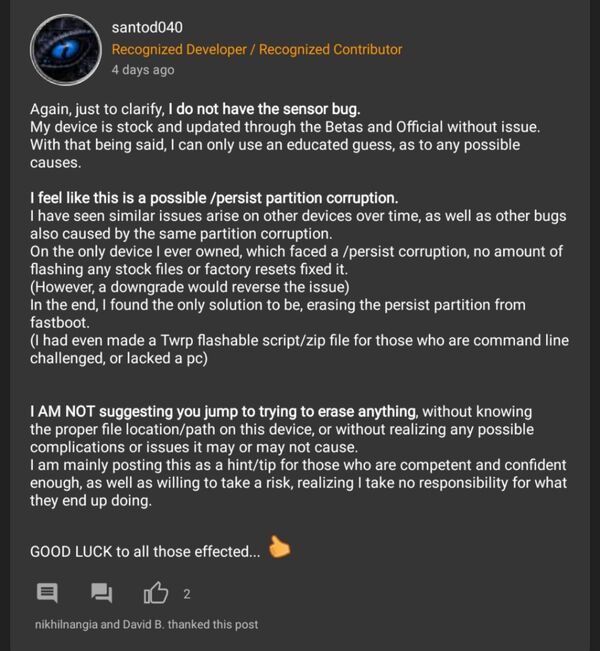
Task: Open santod040's dragon eye avatar
Action: 66,50
